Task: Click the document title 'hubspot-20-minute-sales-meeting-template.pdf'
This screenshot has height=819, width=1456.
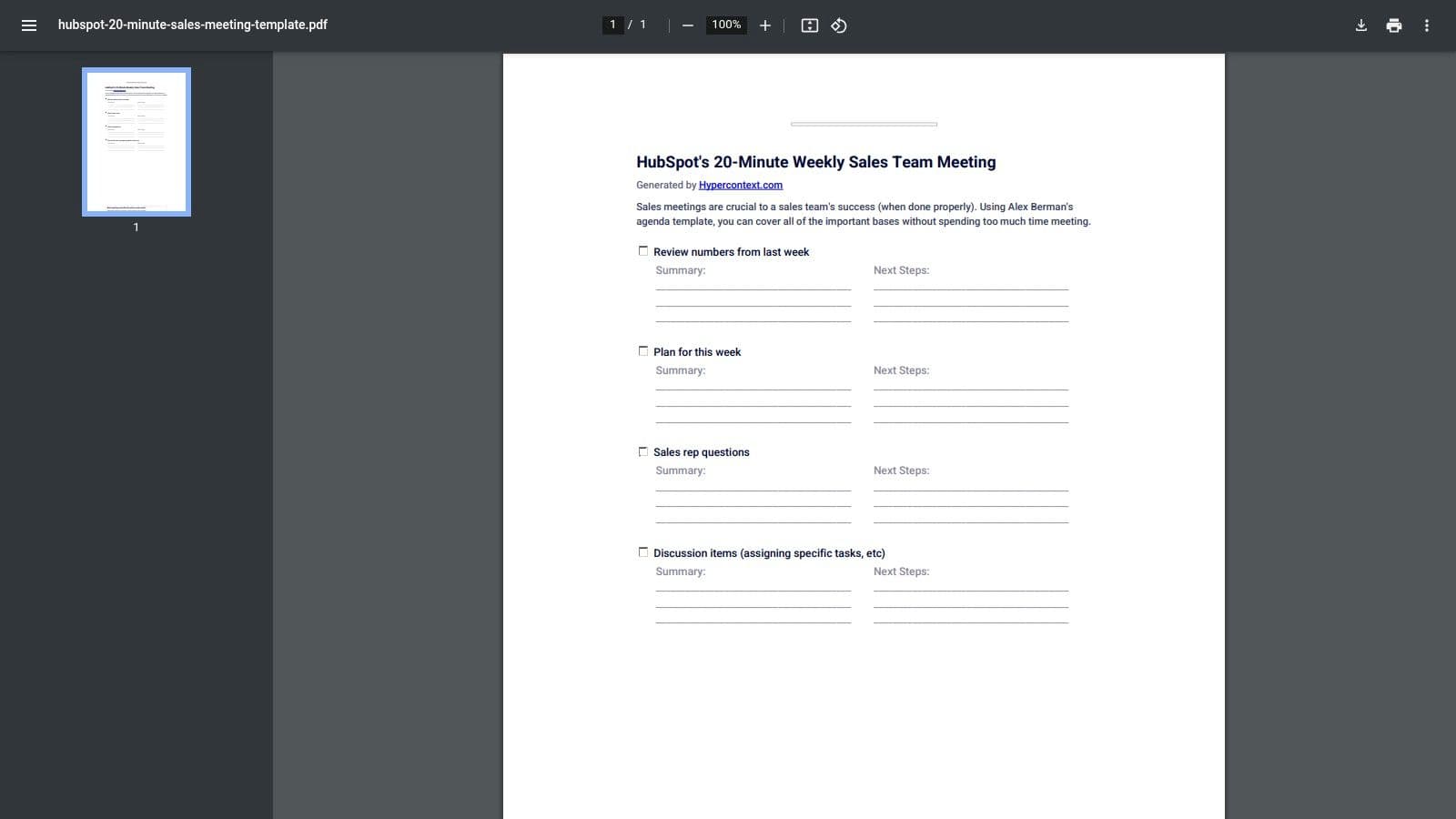Action: 192,25
